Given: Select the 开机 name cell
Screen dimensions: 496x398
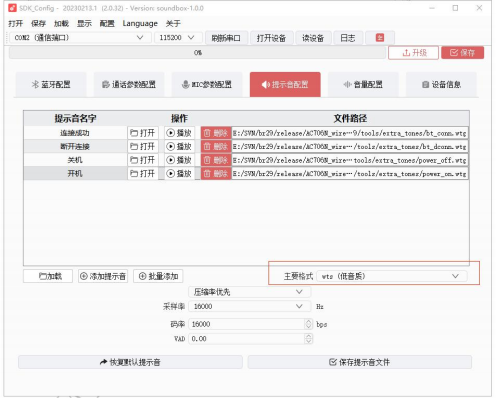Looking at the screenshot, I should click(x=75, y=173).
